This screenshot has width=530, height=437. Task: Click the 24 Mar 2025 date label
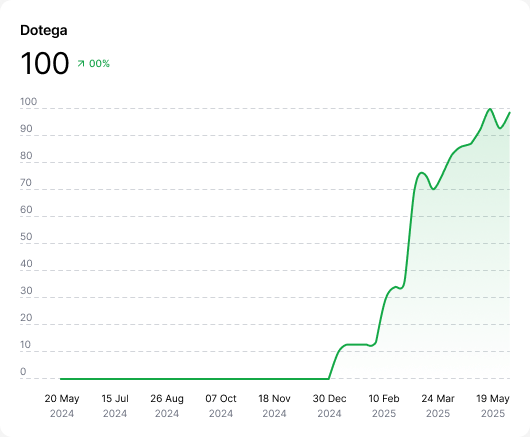tap(438, 406)
